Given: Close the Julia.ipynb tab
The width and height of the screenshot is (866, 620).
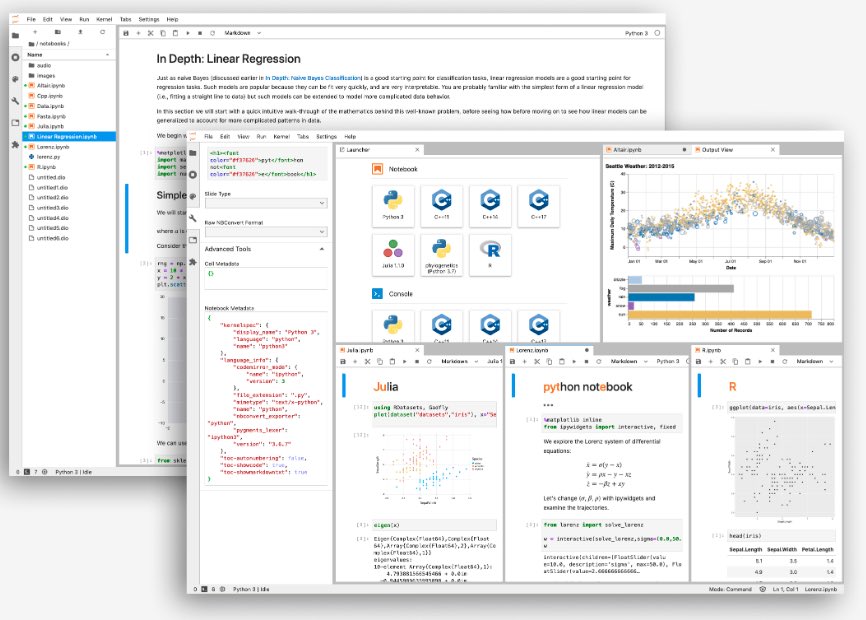Looking at the screenshot, I should (x=418, y=350).
